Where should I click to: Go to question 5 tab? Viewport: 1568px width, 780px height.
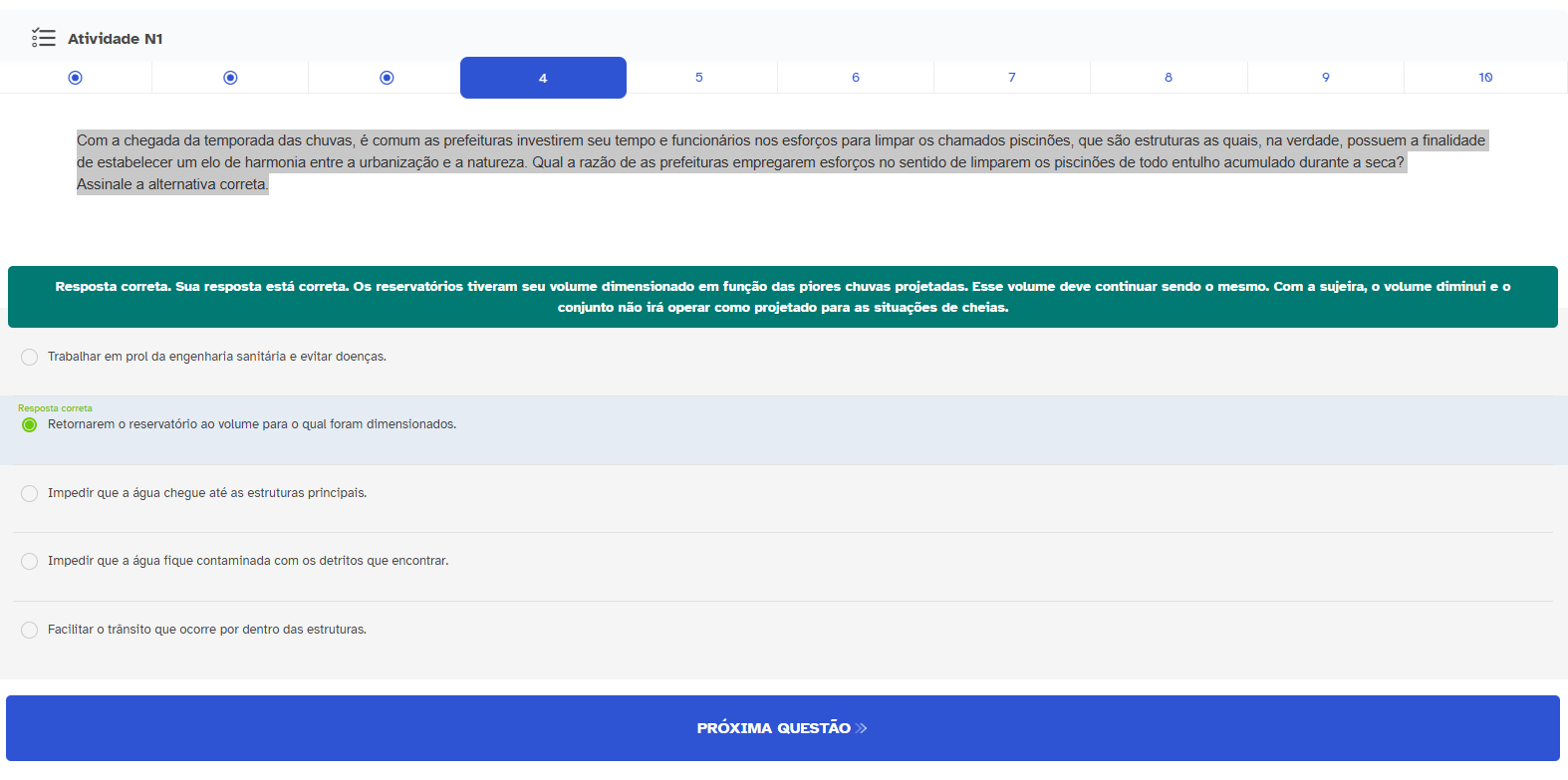699,78
